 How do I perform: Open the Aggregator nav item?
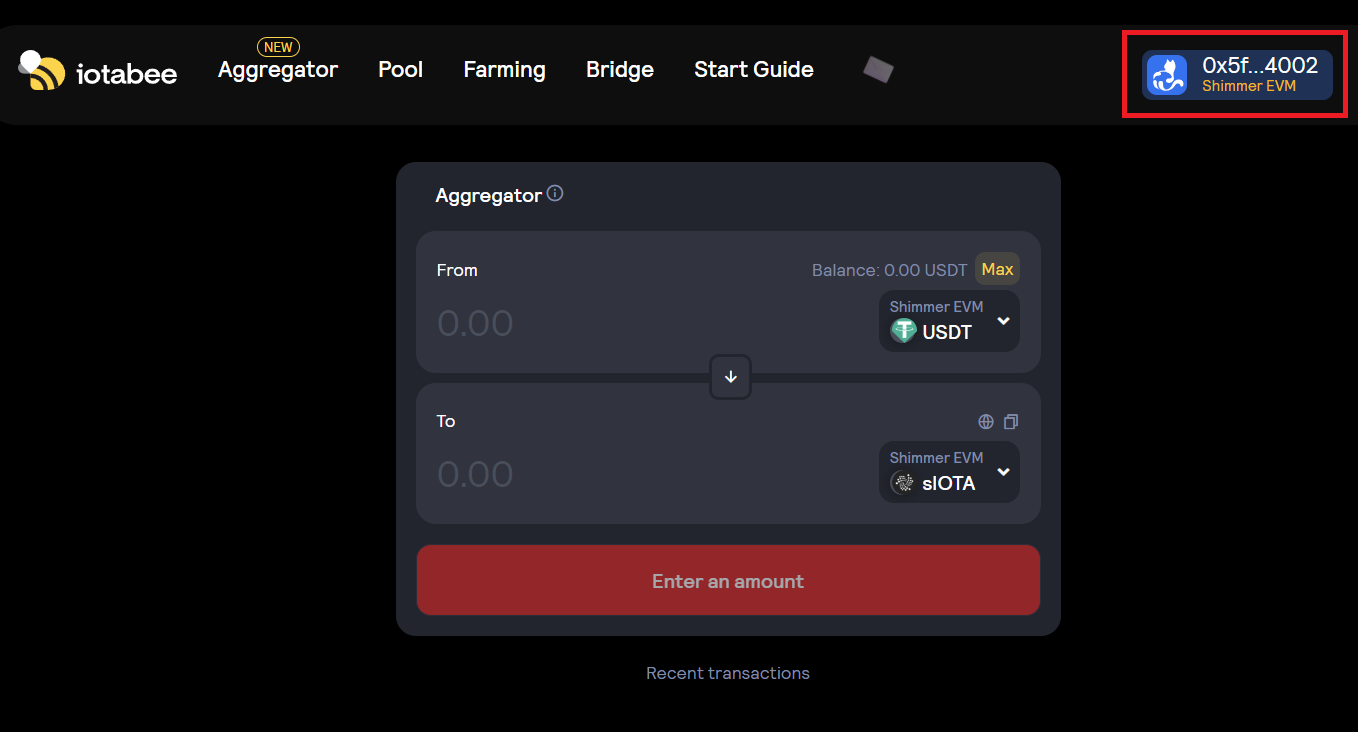coord(278,70)
